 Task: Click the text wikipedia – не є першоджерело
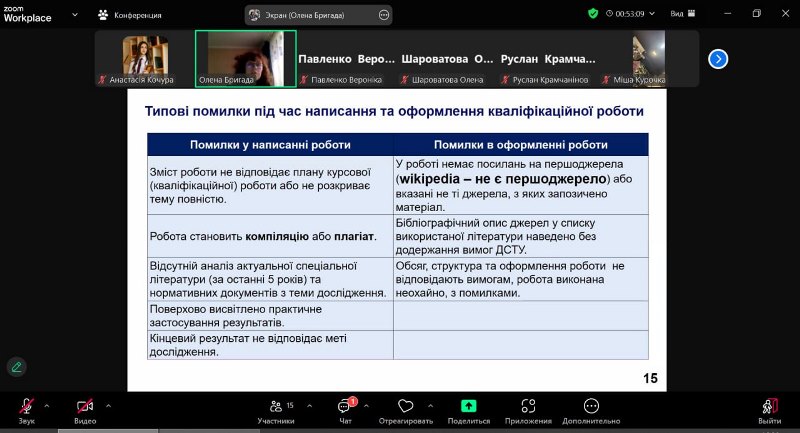click(503, 179)
